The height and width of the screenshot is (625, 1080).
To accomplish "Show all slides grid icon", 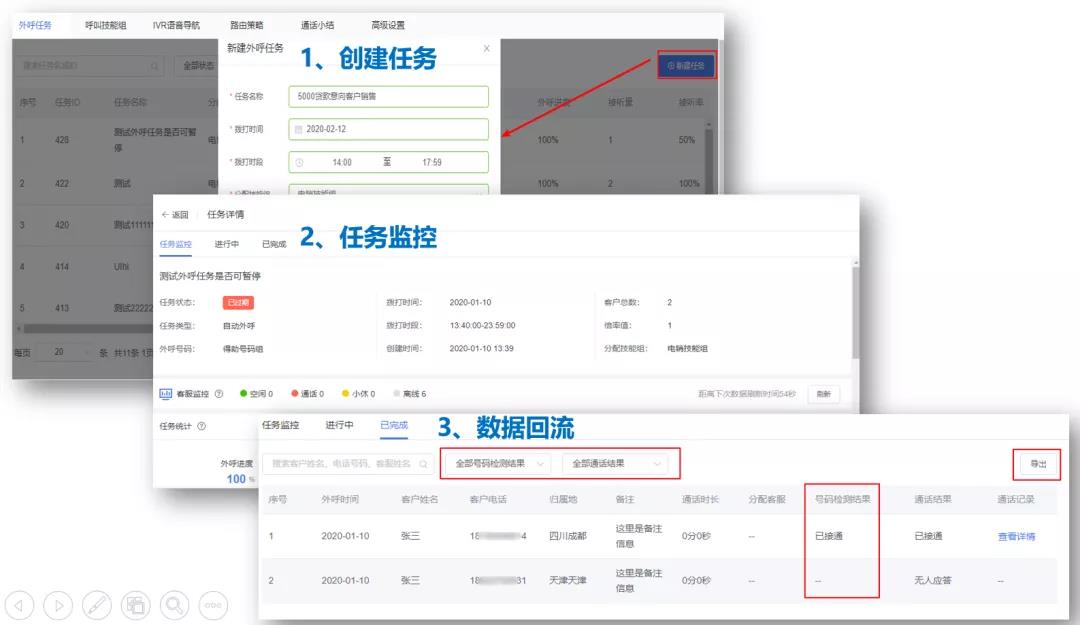I will point(135,604).
